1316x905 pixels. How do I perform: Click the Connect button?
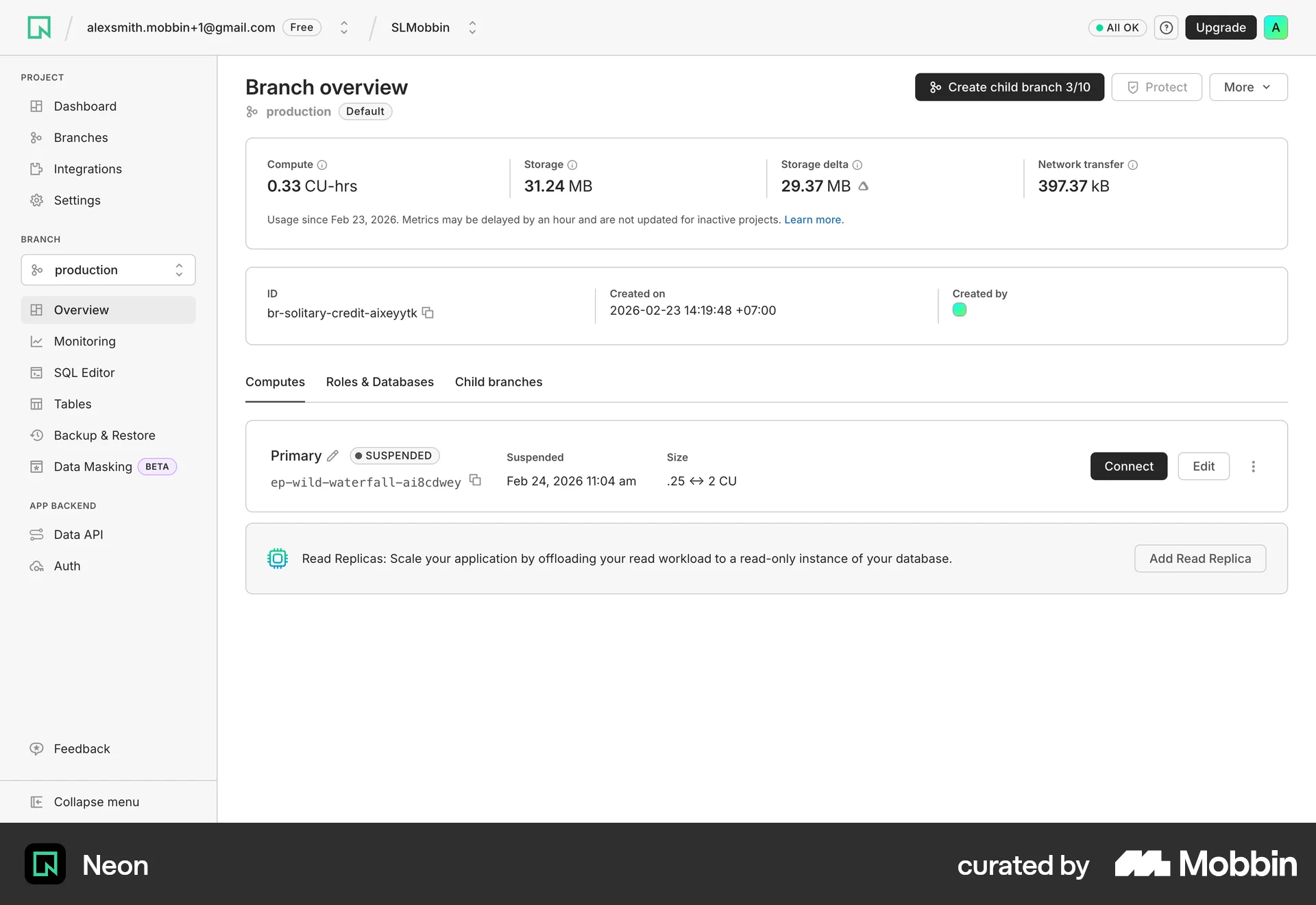(x=1128, y=466)
